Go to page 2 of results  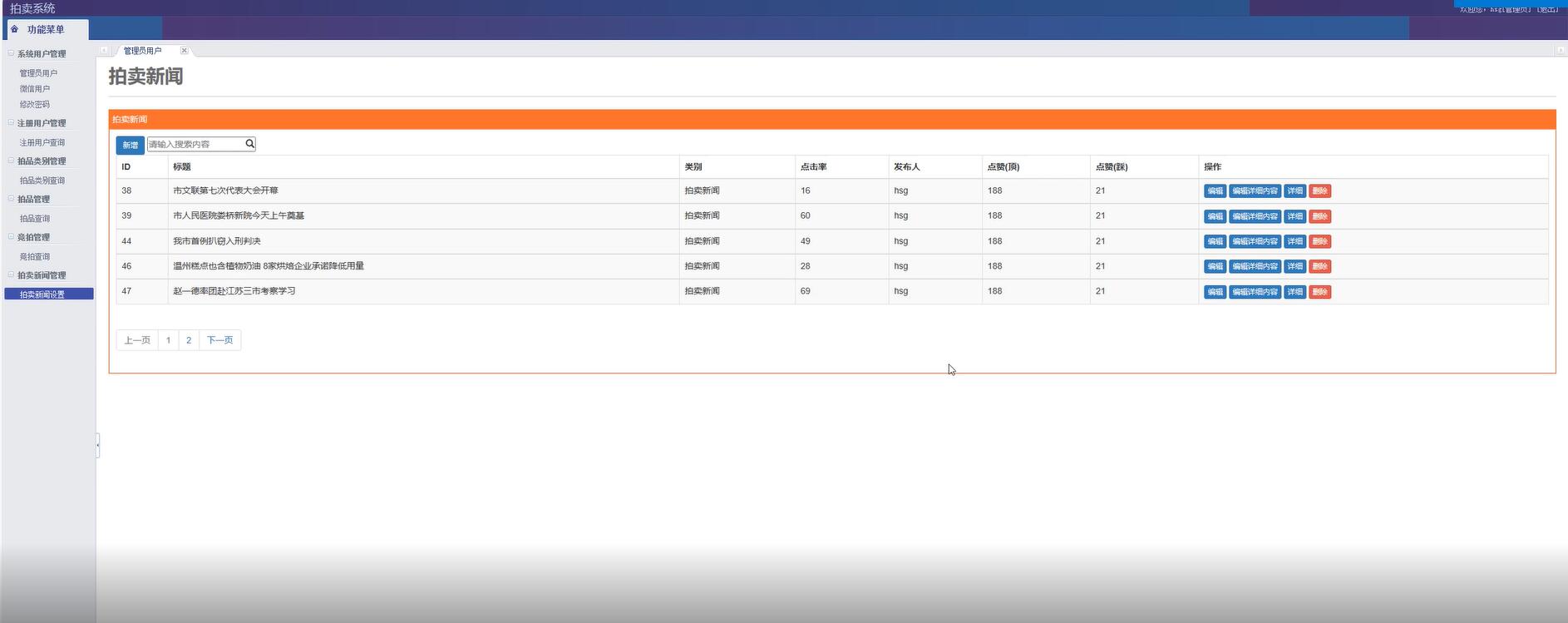[x=189, y=340]
